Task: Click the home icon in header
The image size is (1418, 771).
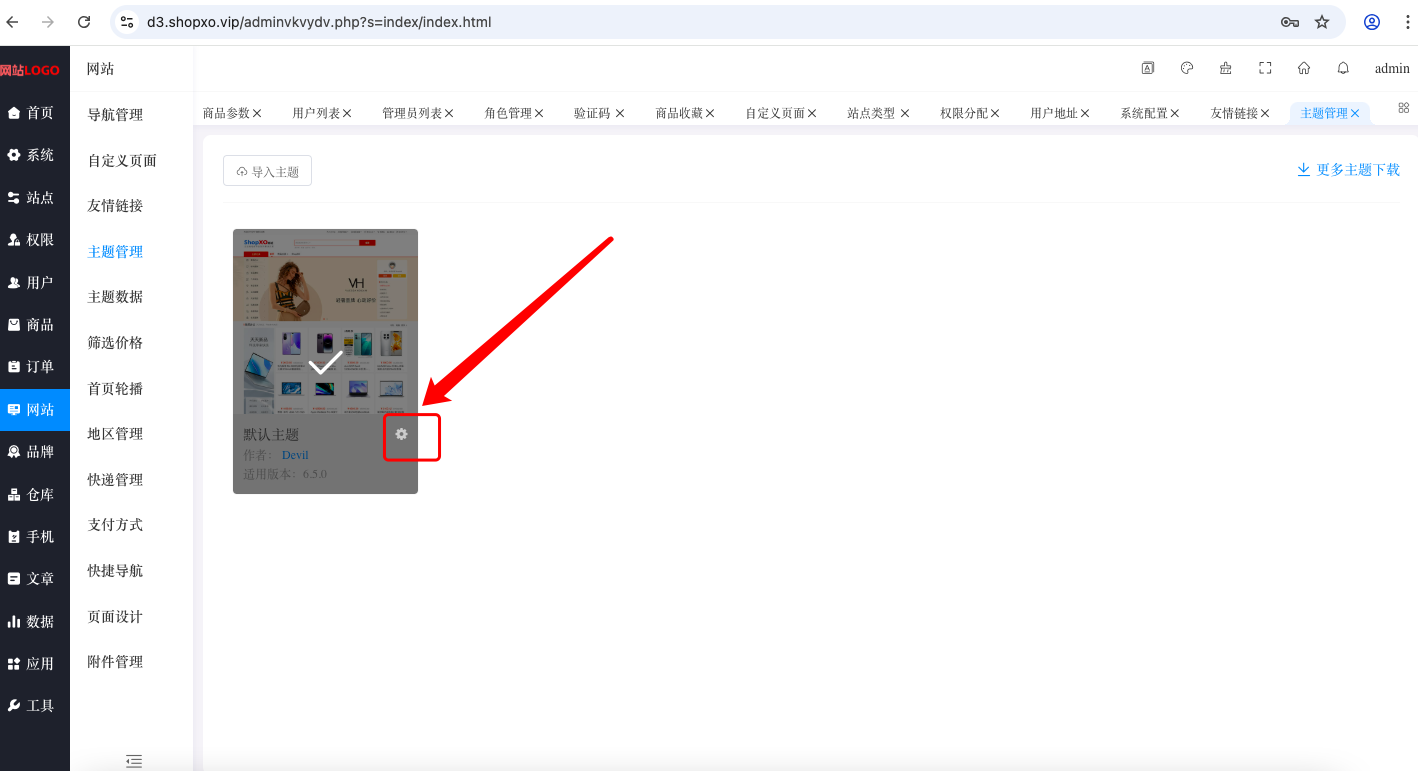Action: pyautogui.click(x=1304, y=68)
